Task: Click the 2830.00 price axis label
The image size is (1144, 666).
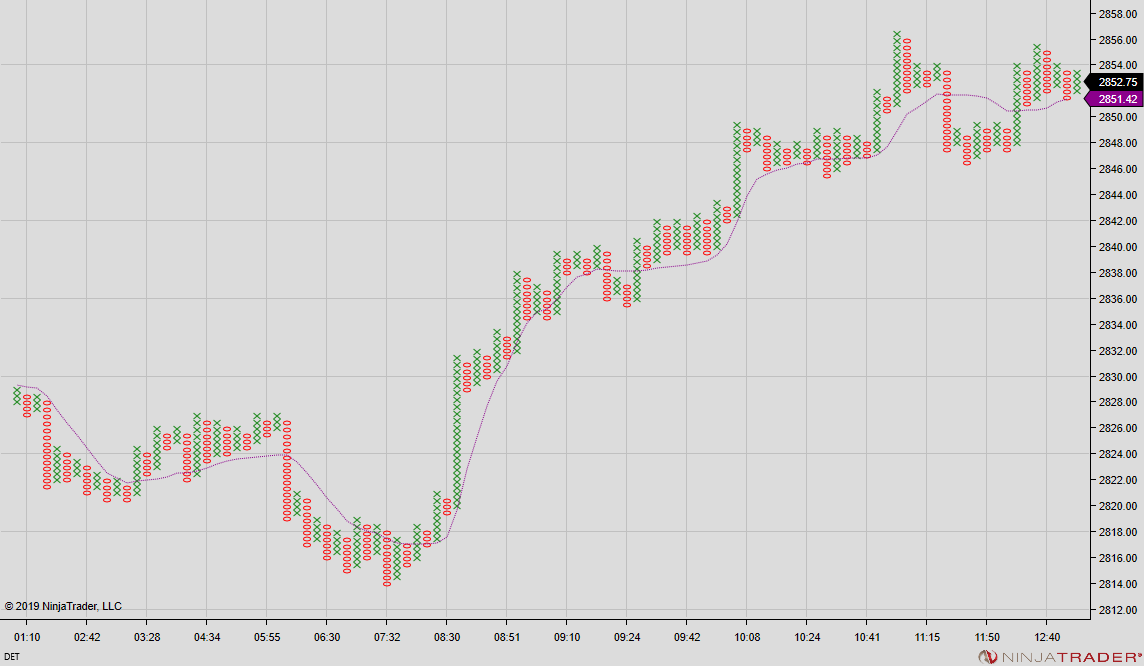Action: pyautogui.click(x=1118, y=377)
